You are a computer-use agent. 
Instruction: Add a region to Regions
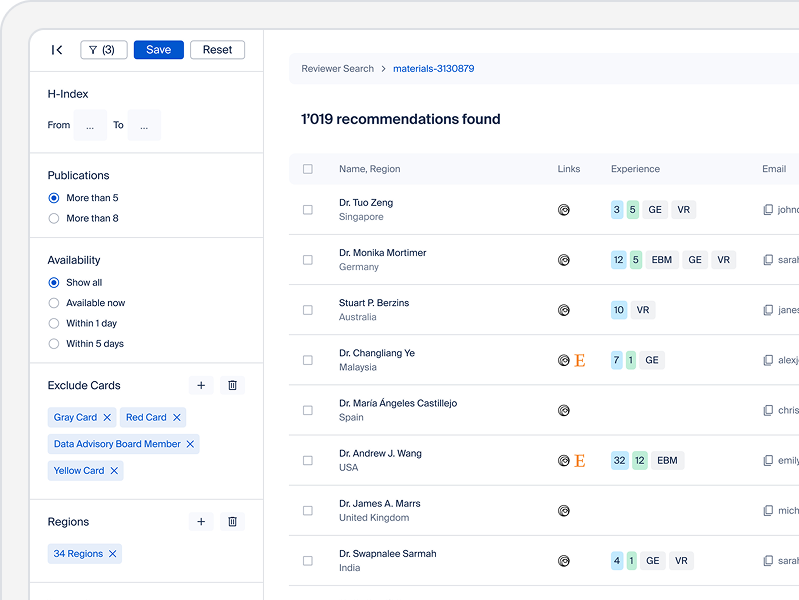click(201, 521)
